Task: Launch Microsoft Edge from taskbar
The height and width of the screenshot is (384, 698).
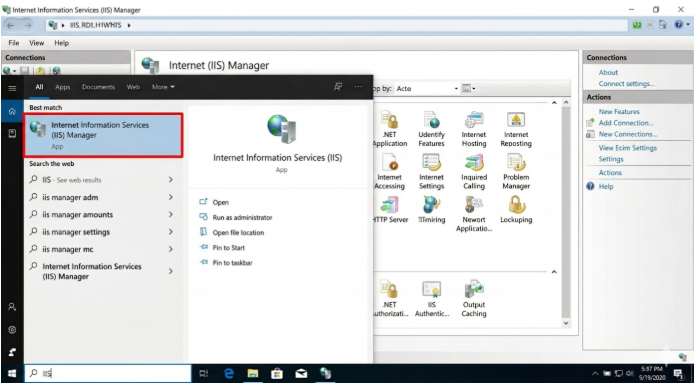Action: pyautogui.click(x=228, y=374)
